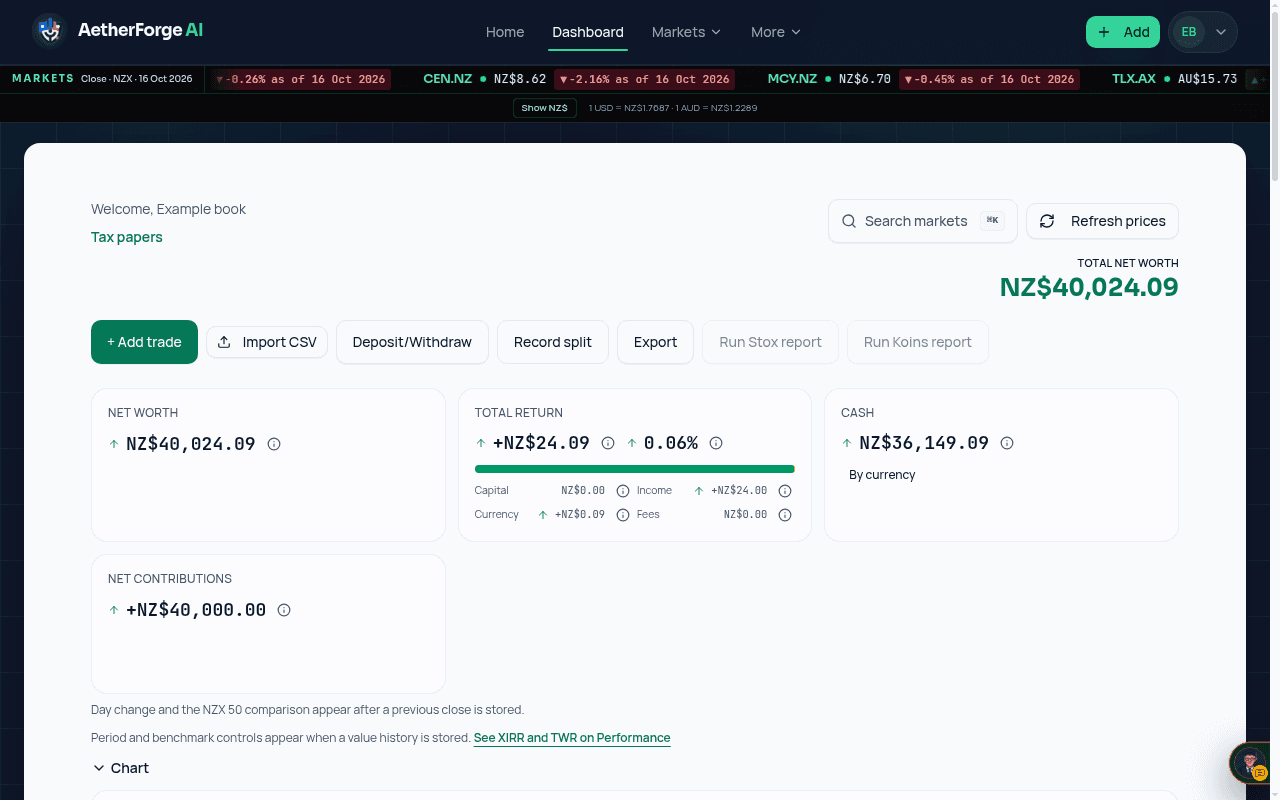Show info for Capital NZ$0.00
This screenshot has height=800, width=1280.
coord(623,491)
